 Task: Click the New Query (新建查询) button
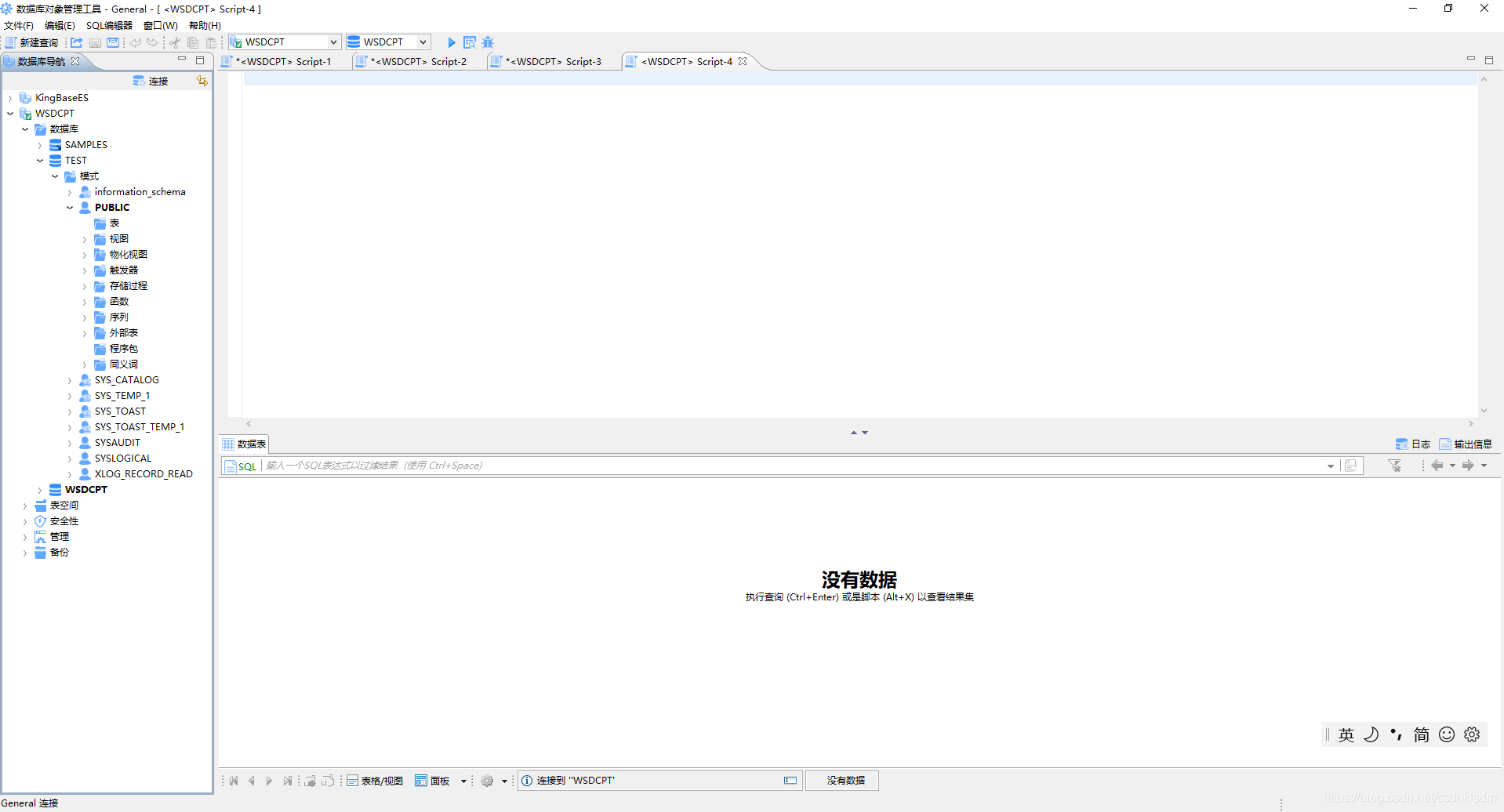(x=32, y=42)
